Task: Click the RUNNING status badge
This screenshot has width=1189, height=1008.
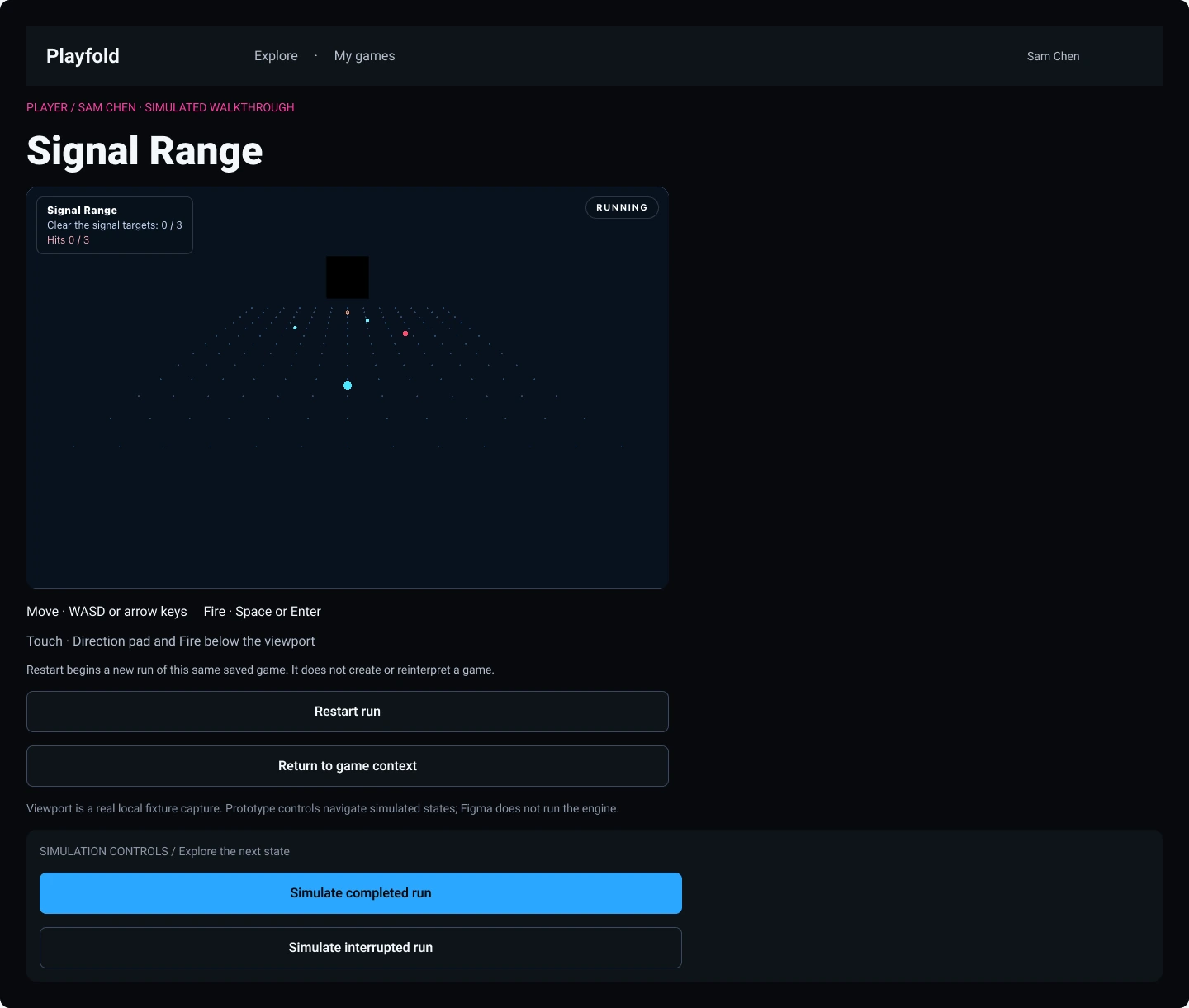Action: coord(622,207)
